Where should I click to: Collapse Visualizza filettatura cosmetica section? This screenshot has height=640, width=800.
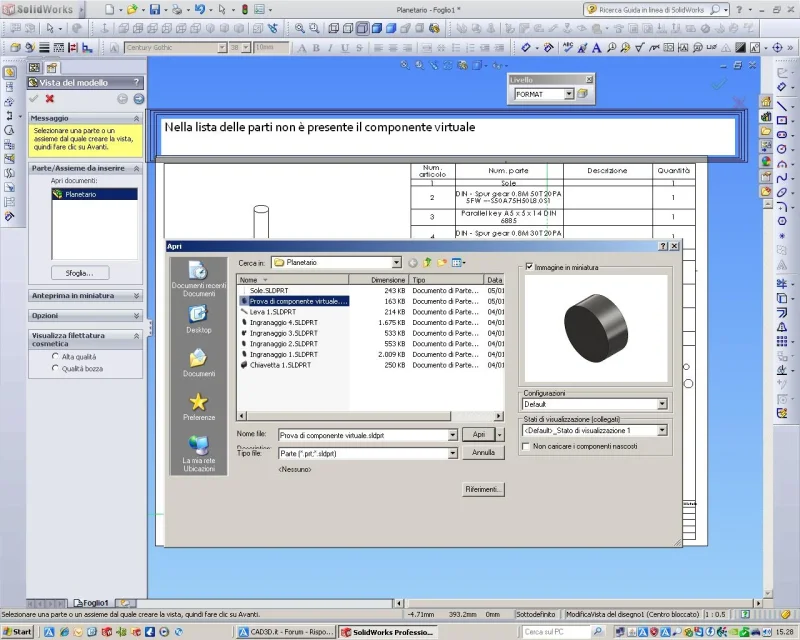tap(136, 336)
